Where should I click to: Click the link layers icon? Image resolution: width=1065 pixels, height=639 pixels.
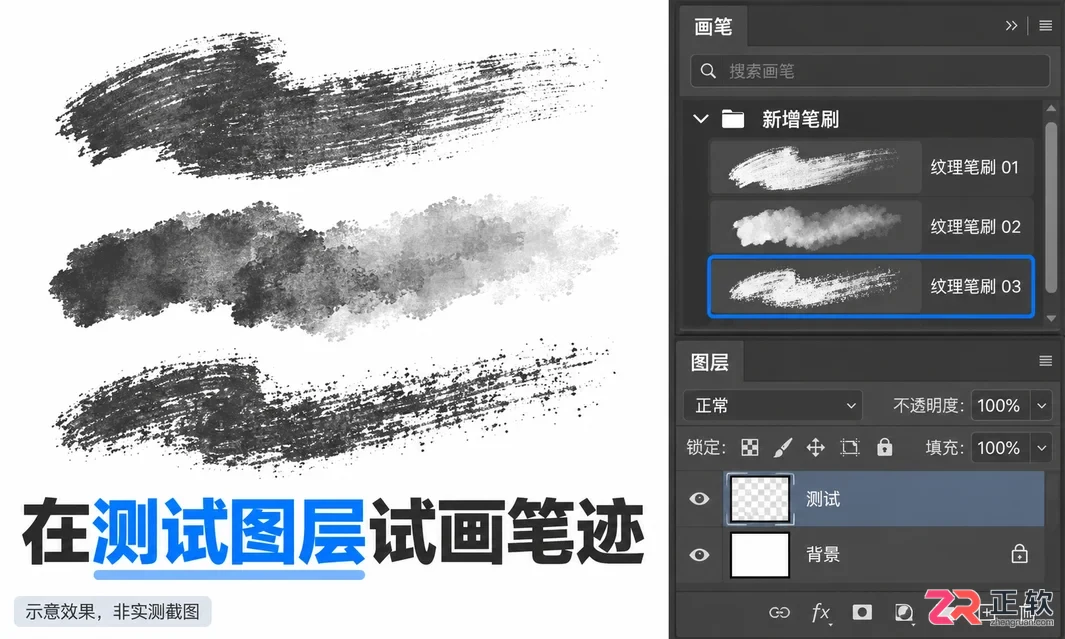[779, 613]
